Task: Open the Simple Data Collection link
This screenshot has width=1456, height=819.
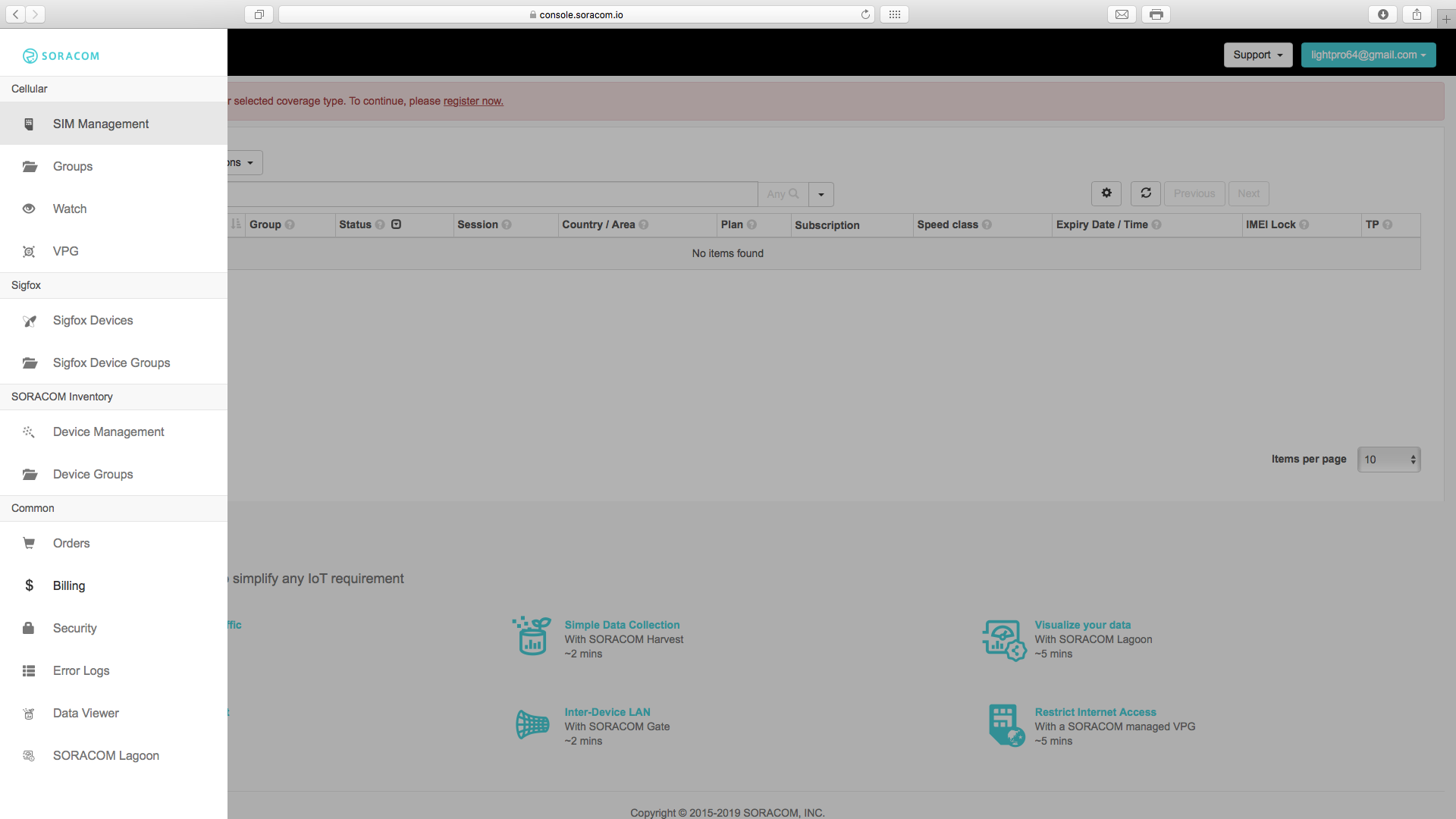Action: click(622, 625)
